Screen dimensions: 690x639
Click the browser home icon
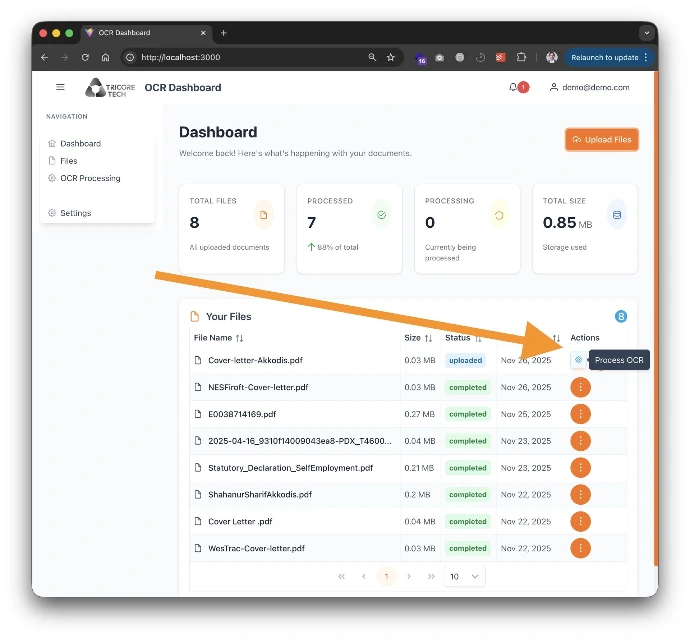point(105,58)
